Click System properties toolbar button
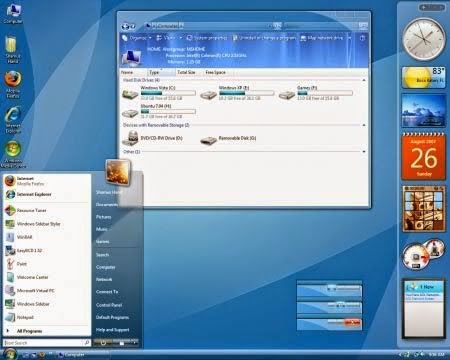Viewport: 450px width, 360px height. click(x=207, y=38)
